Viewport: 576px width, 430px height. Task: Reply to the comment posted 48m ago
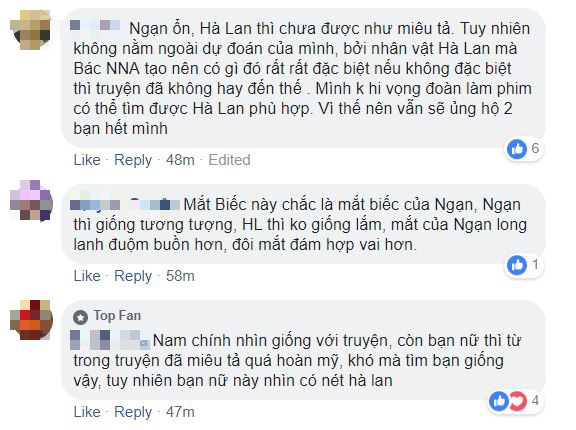[x=133, y=160]
